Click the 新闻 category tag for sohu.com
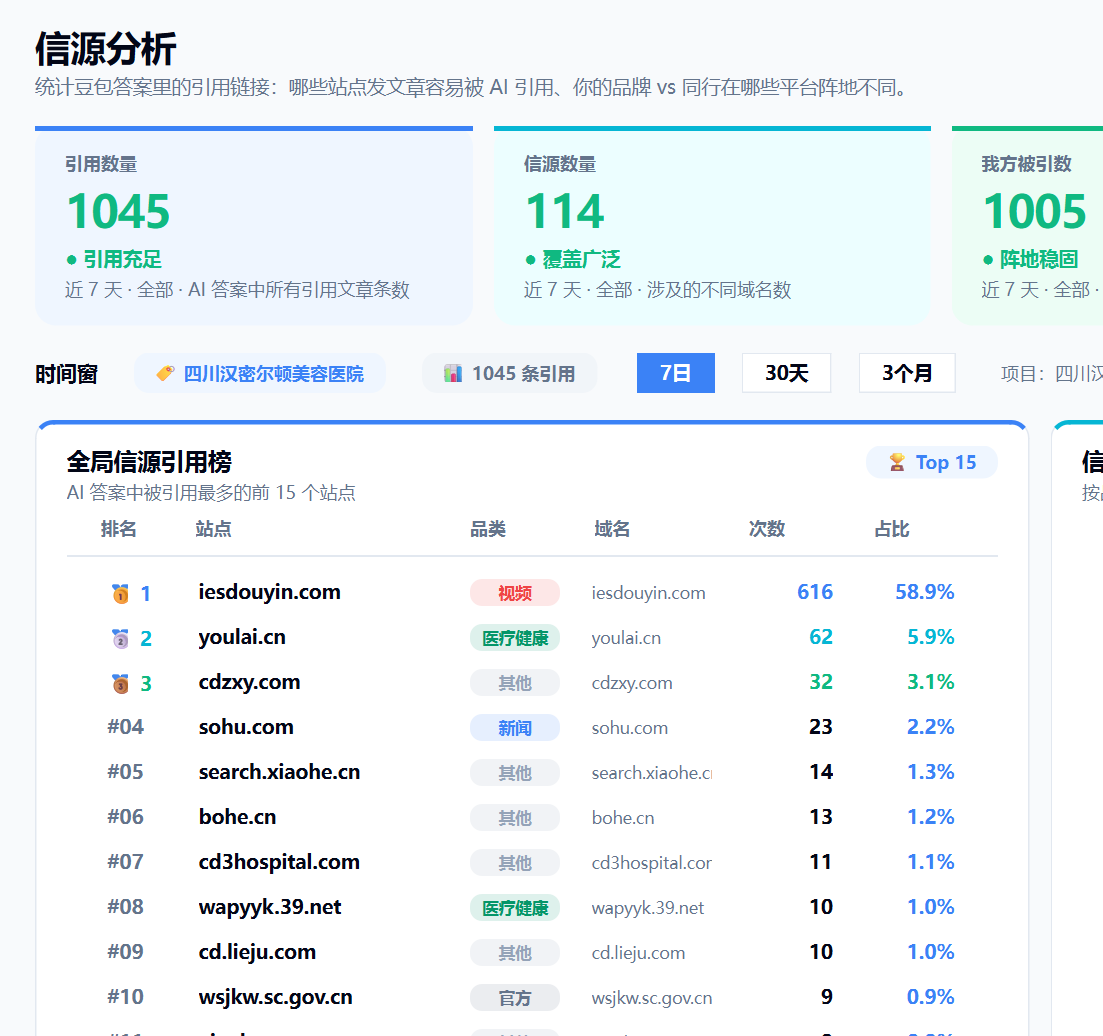The width and height of the screenshot is (1103, 1036). [x=515, y=728]
